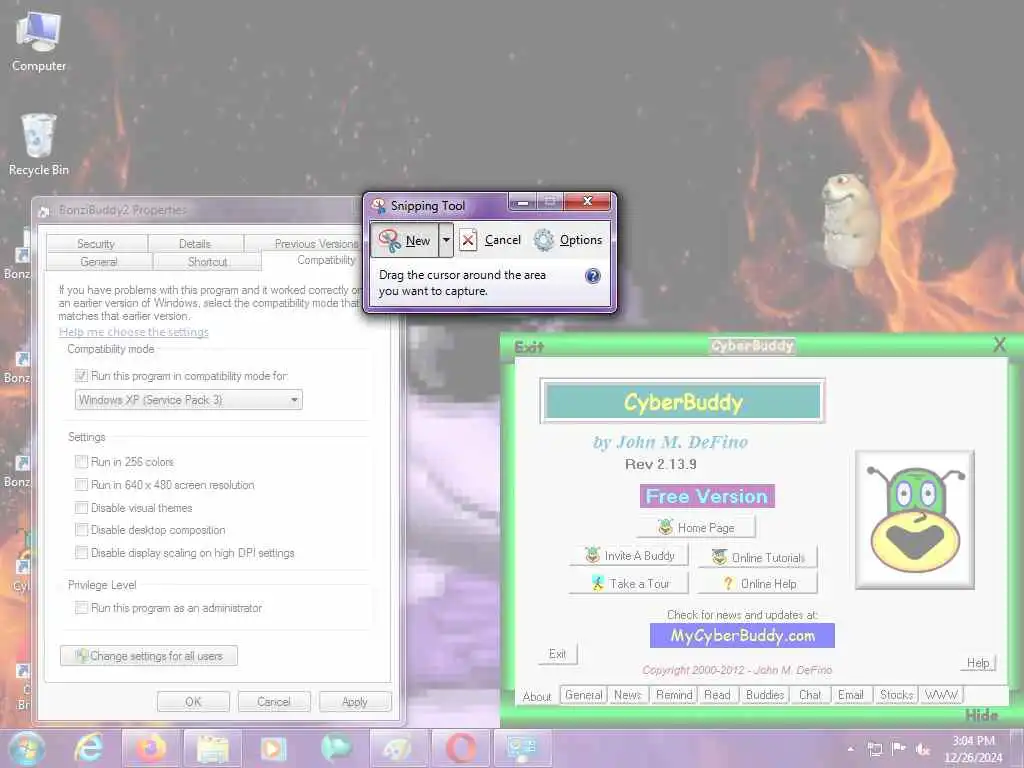Click the CyberBuddy title banner
The width and height of the screenshot is (1024, 768).
(683, 402)
